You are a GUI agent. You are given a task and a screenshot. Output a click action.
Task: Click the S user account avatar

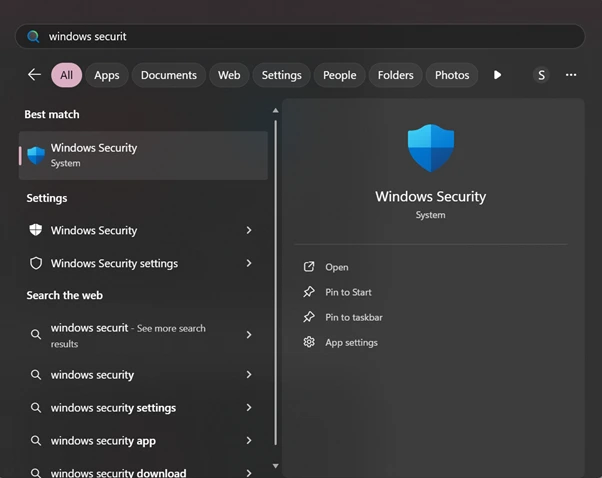[x=541, y=75]
